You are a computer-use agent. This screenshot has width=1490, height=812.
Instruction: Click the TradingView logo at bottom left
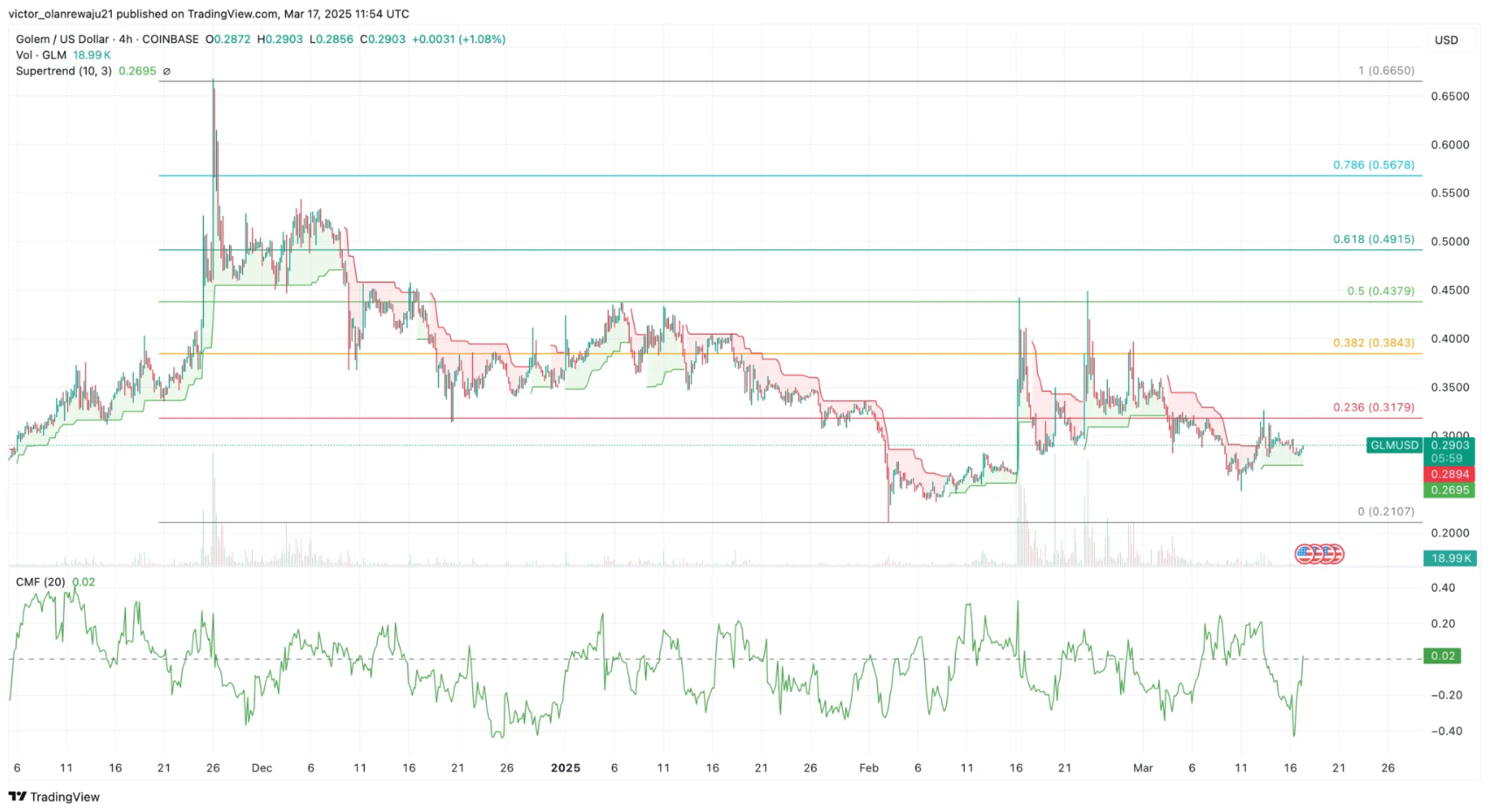point(52,797)
